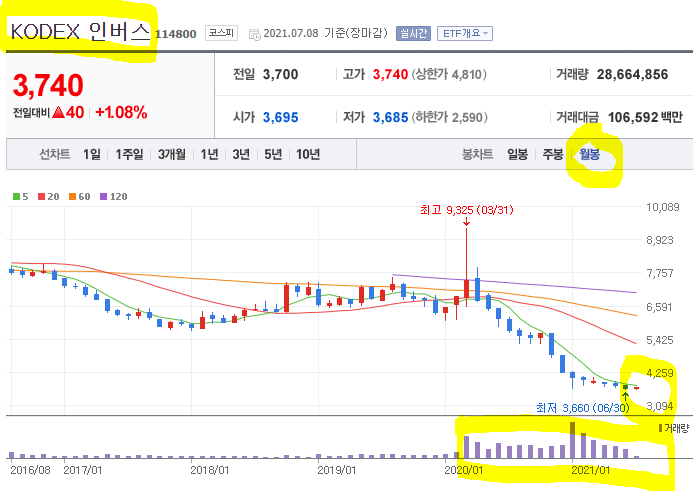Image resolution: width=693 pixels, height=491 pixels.
Task: Click the 선차트 label
Action: 55,154
